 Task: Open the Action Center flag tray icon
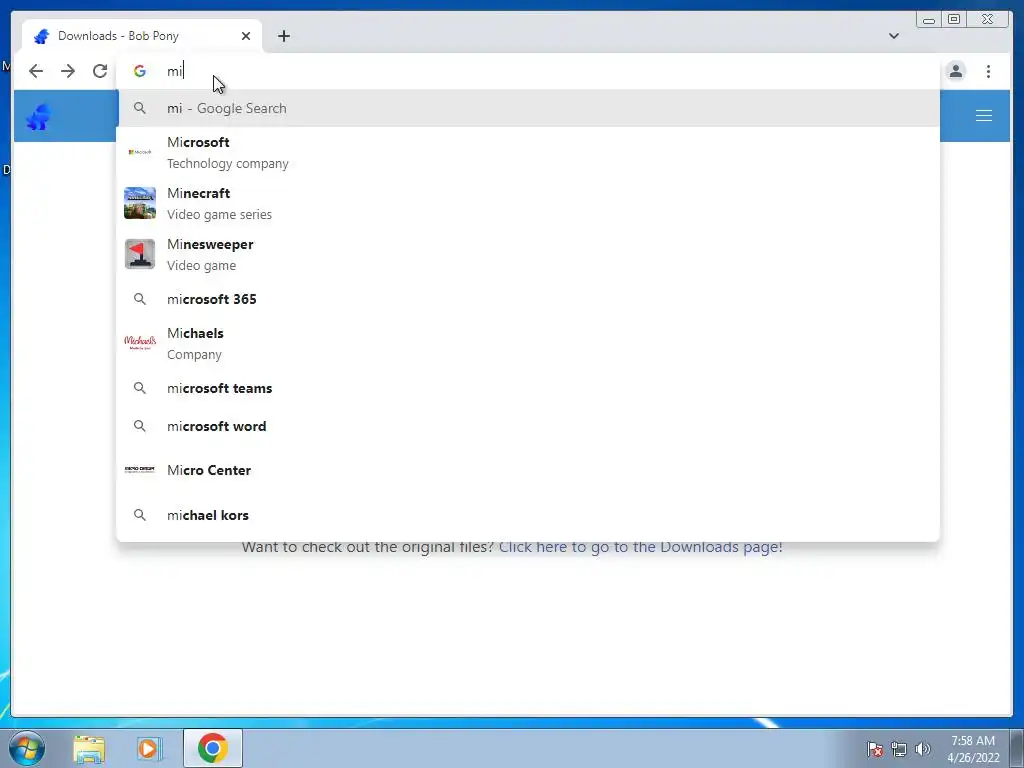point(874,749)
